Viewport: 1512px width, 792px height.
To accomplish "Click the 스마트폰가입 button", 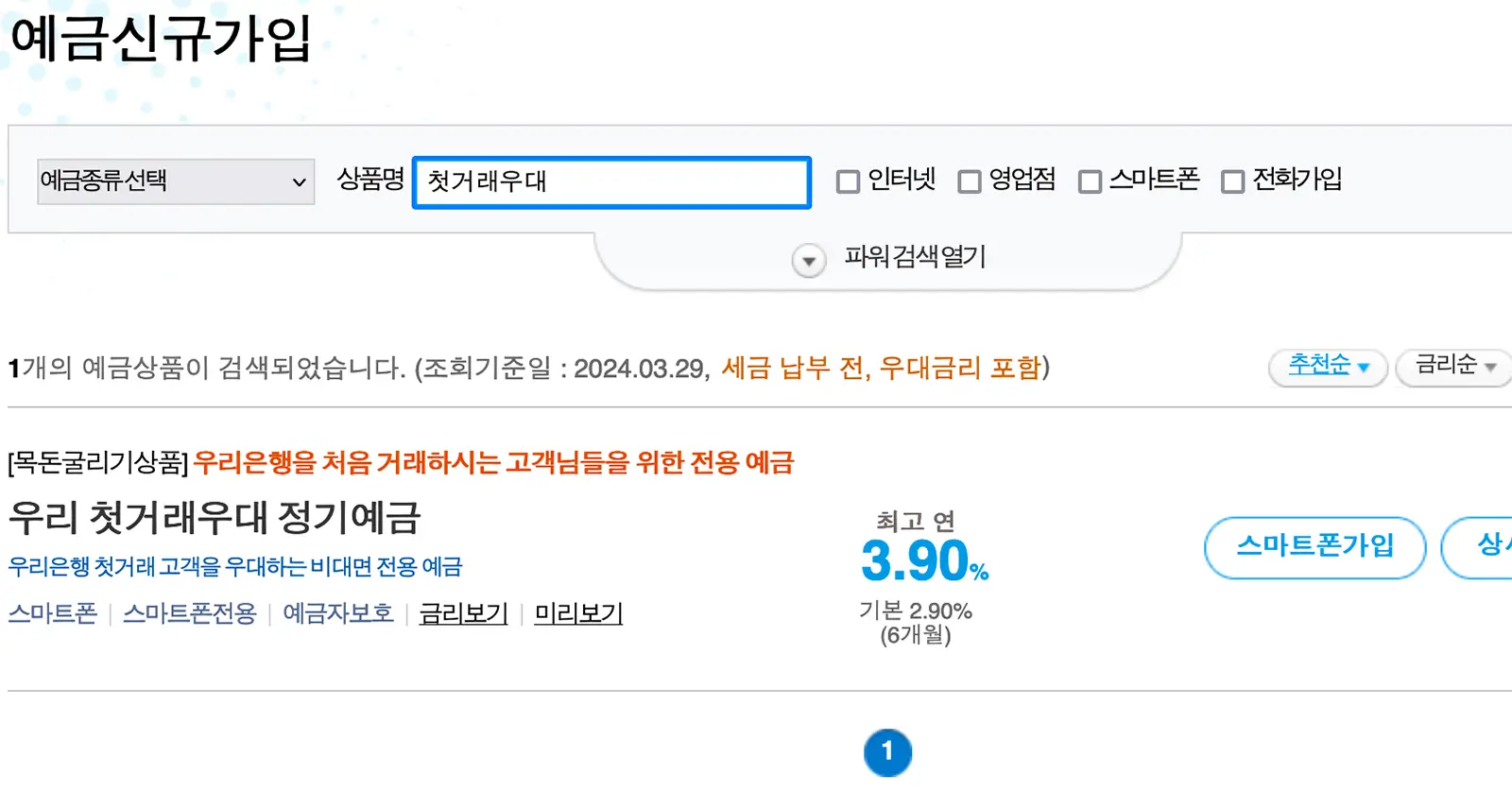I will (x=1315, y=547).
